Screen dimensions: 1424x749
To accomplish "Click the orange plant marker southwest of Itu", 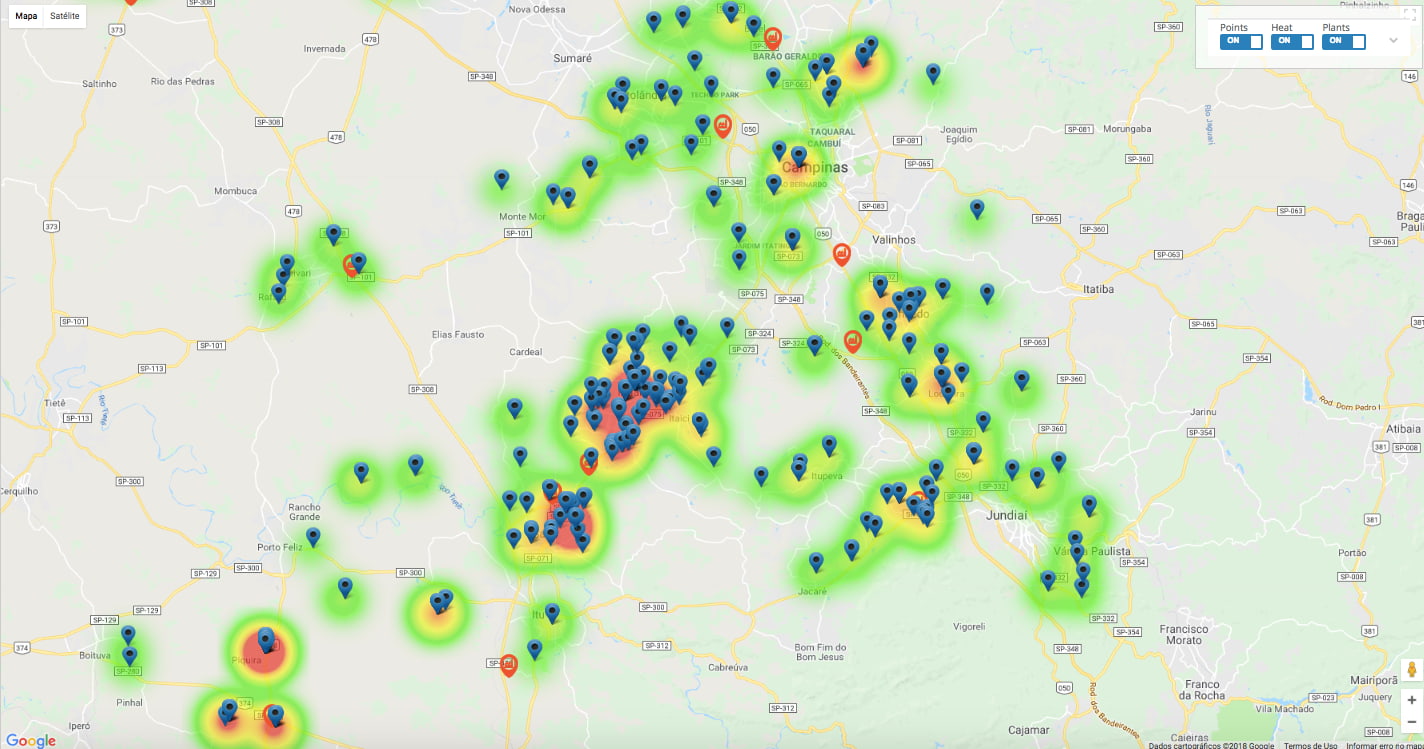I will (x=508, y=664).
